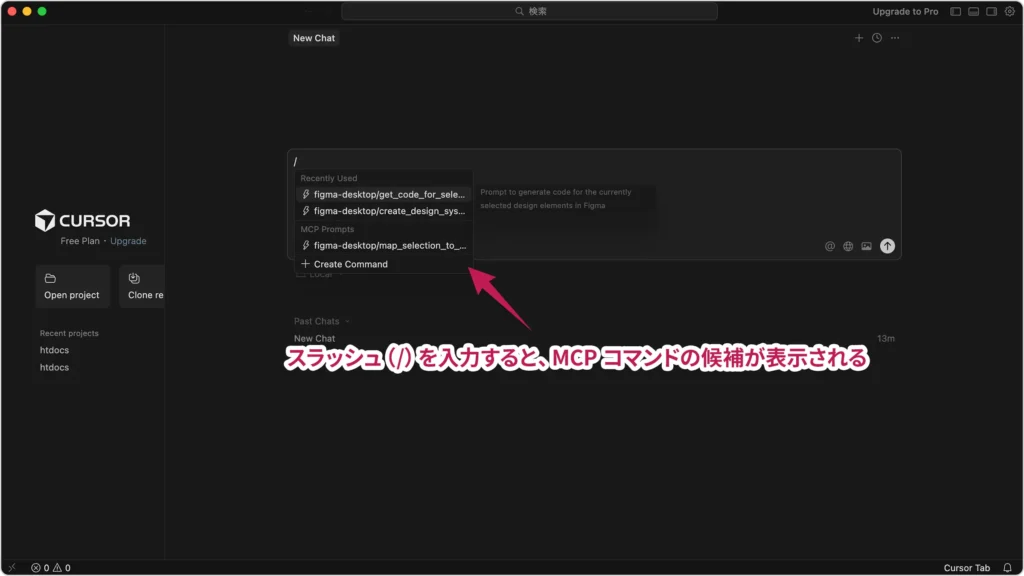This screenshot has height=576, width=1024.
Task: Open the ellipsis options menu at top right
Action: [x=895, y=37]
